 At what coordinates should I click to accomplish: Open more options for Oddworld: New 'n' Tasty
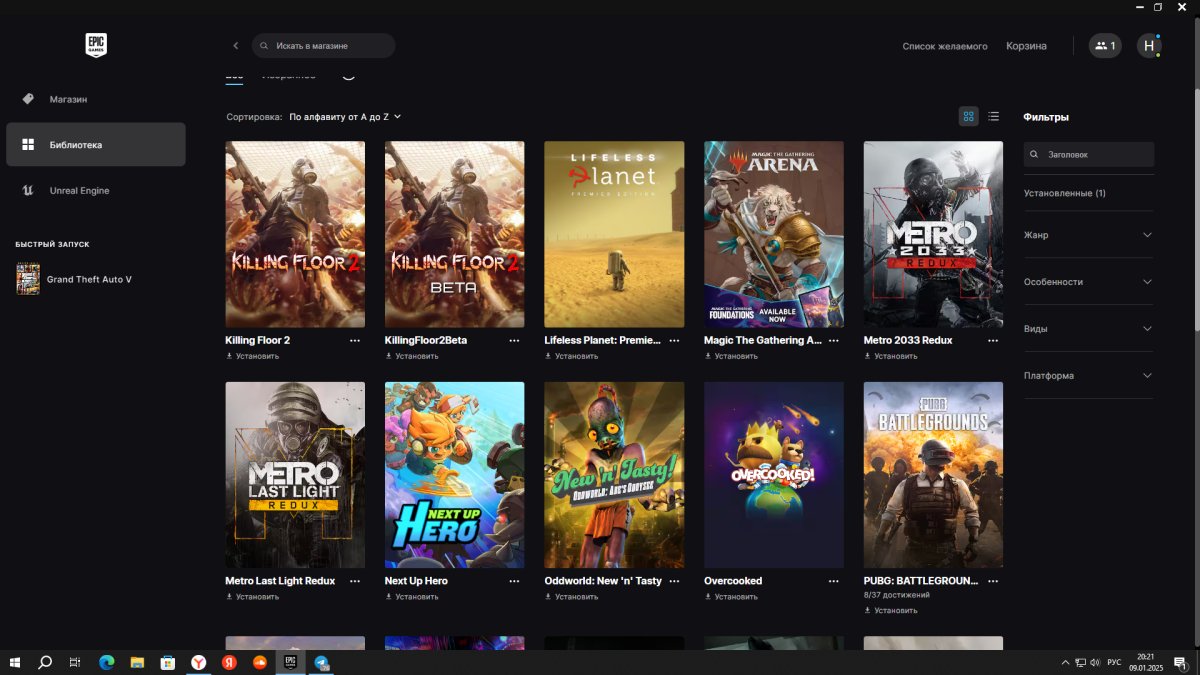pos(674,581)
